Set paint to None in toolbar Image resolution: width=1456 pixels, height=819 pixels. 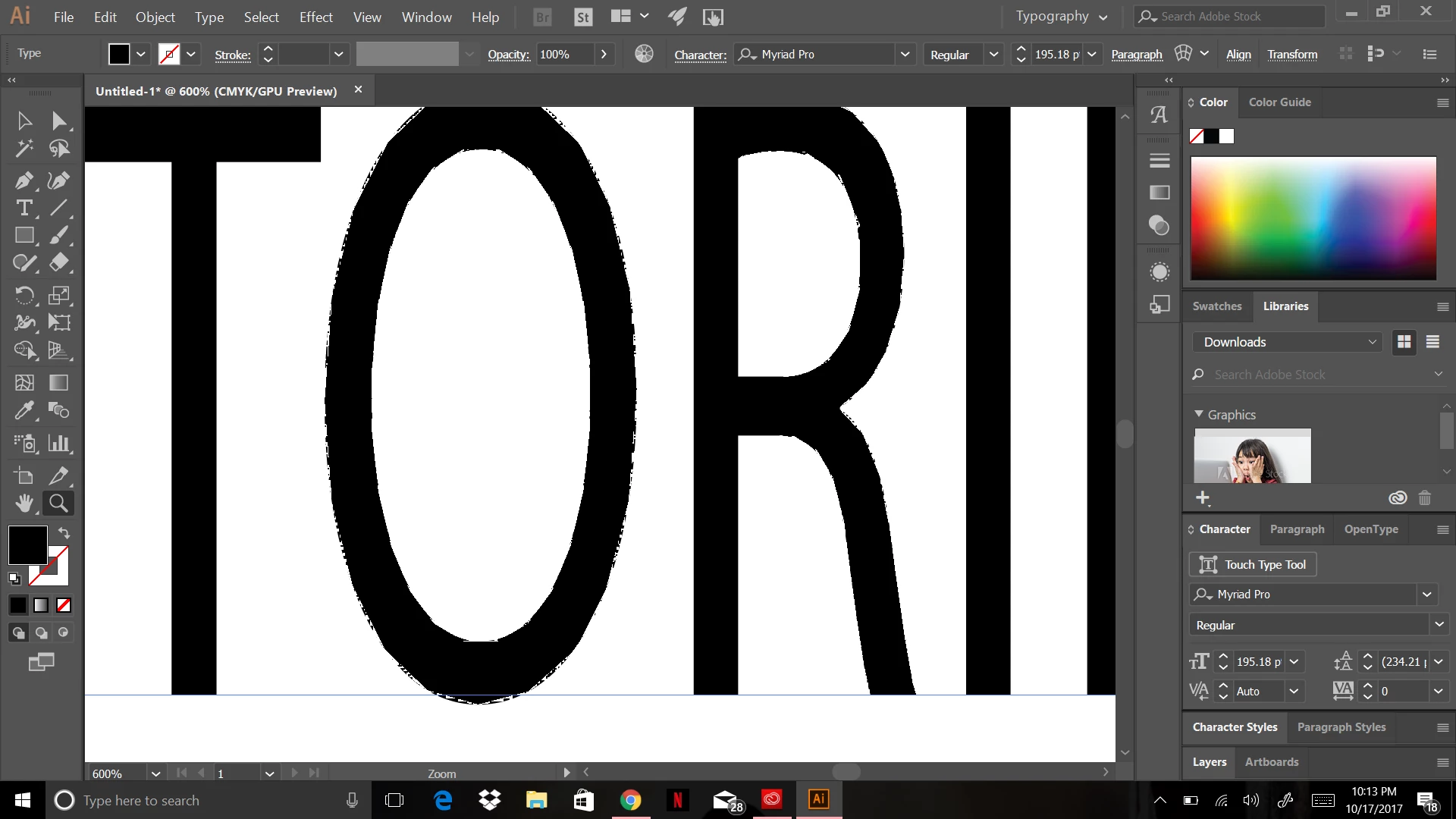[x=64, y=605]
